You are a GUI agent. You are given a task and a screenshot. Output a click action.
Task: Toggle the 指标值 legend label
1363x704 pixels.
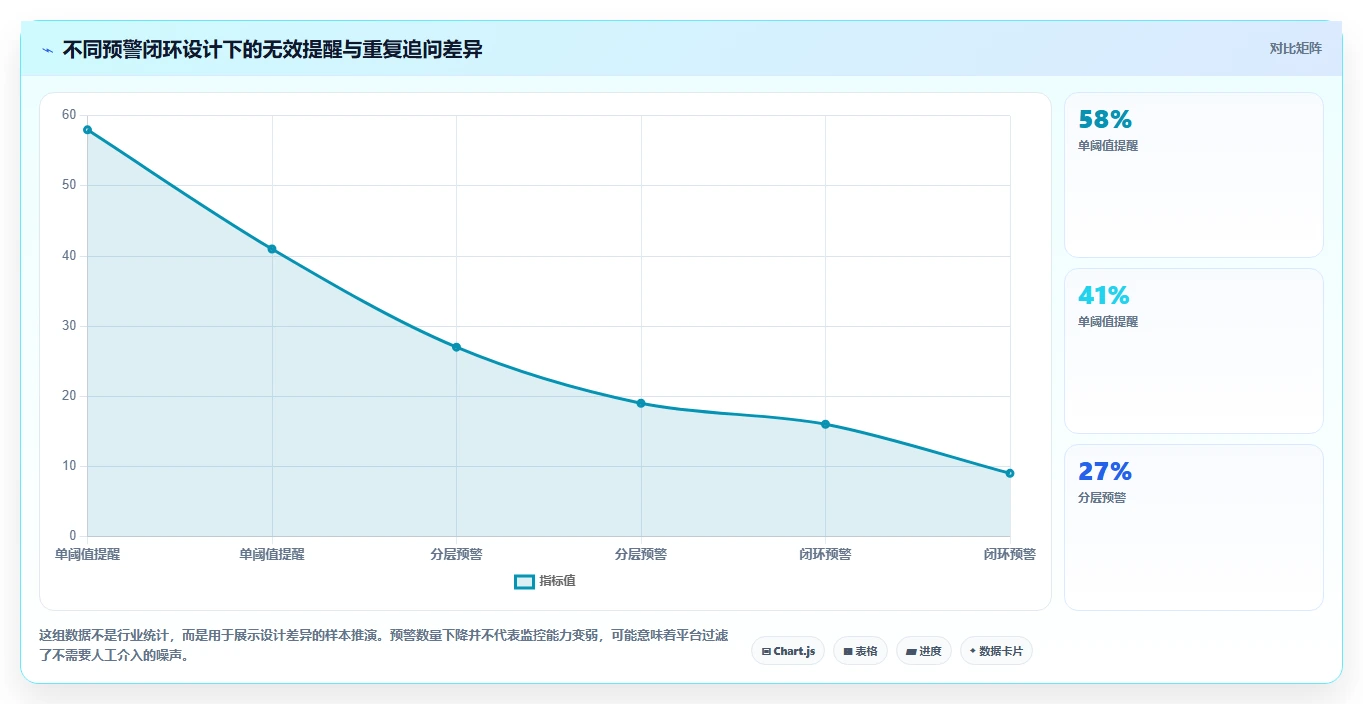(x=558, y=581)
